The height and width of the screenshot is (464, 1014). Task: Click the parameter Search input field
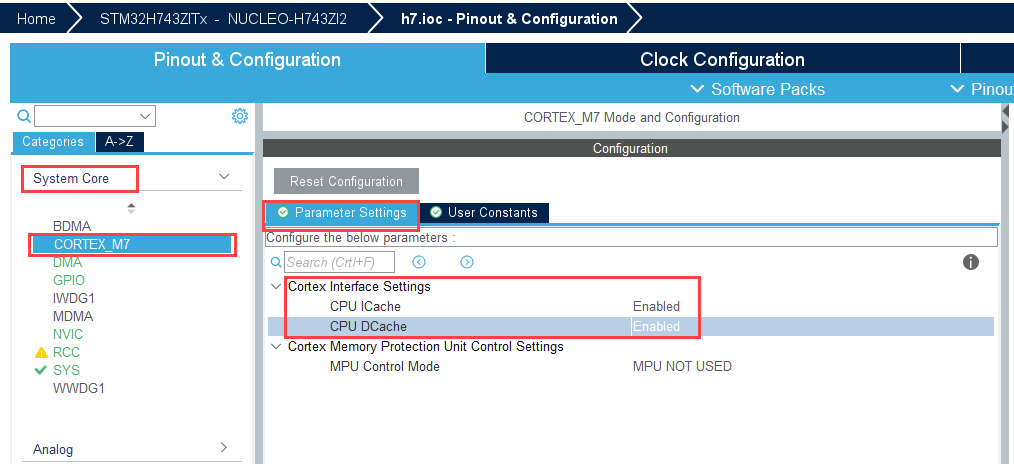[339, 262]
